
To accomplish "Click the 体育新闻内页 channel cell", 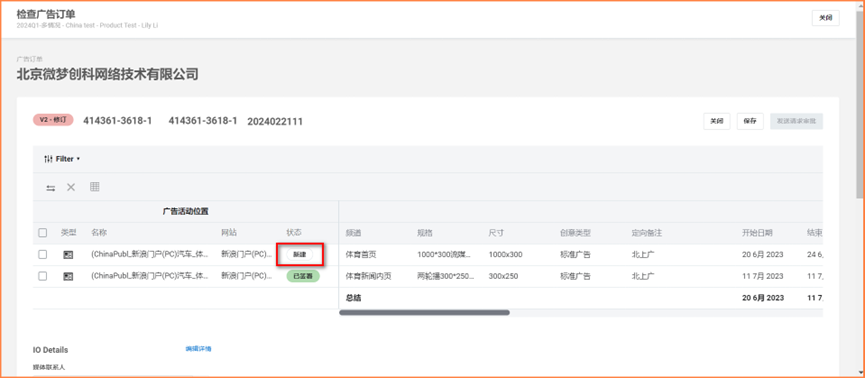I will [x=369, y=276].
